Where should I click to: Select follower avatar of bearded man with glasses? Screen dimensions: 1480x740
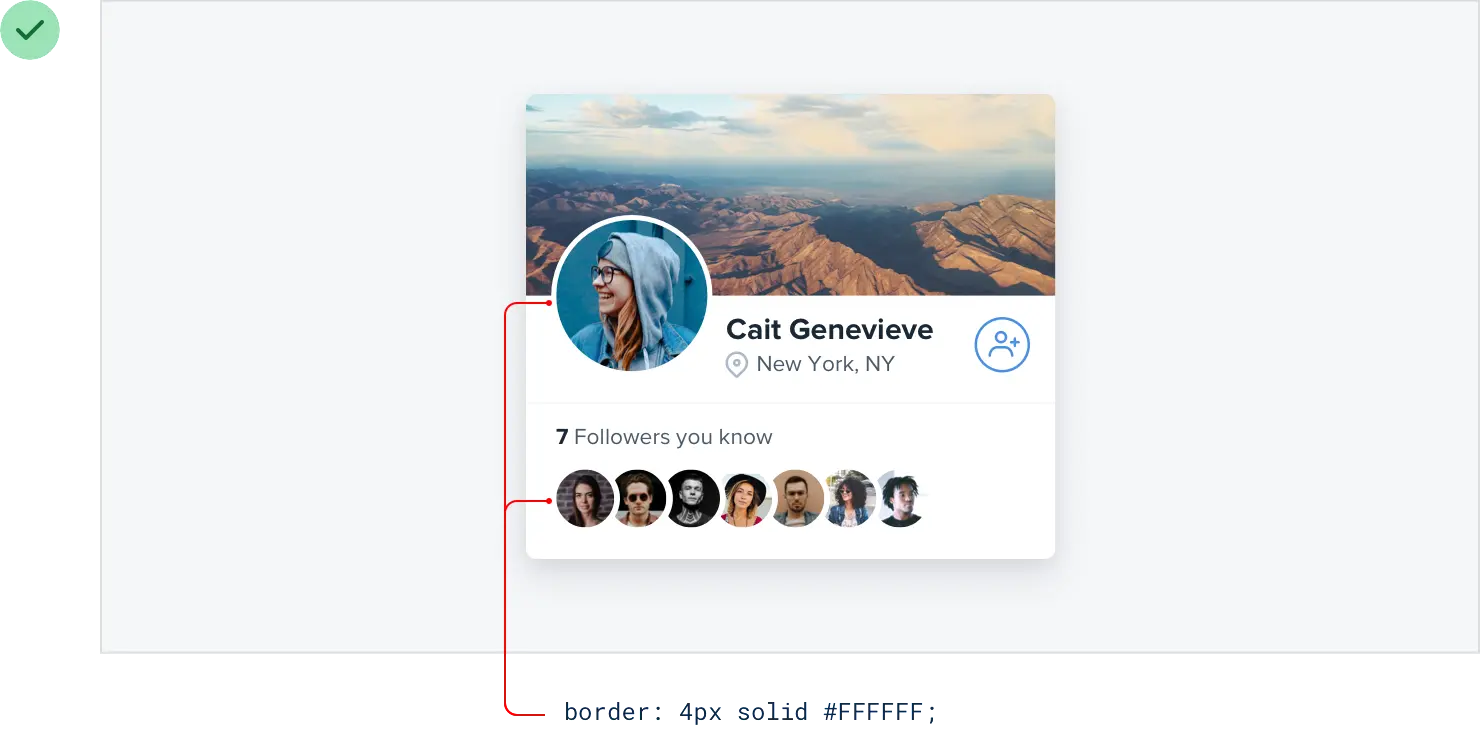797,499
